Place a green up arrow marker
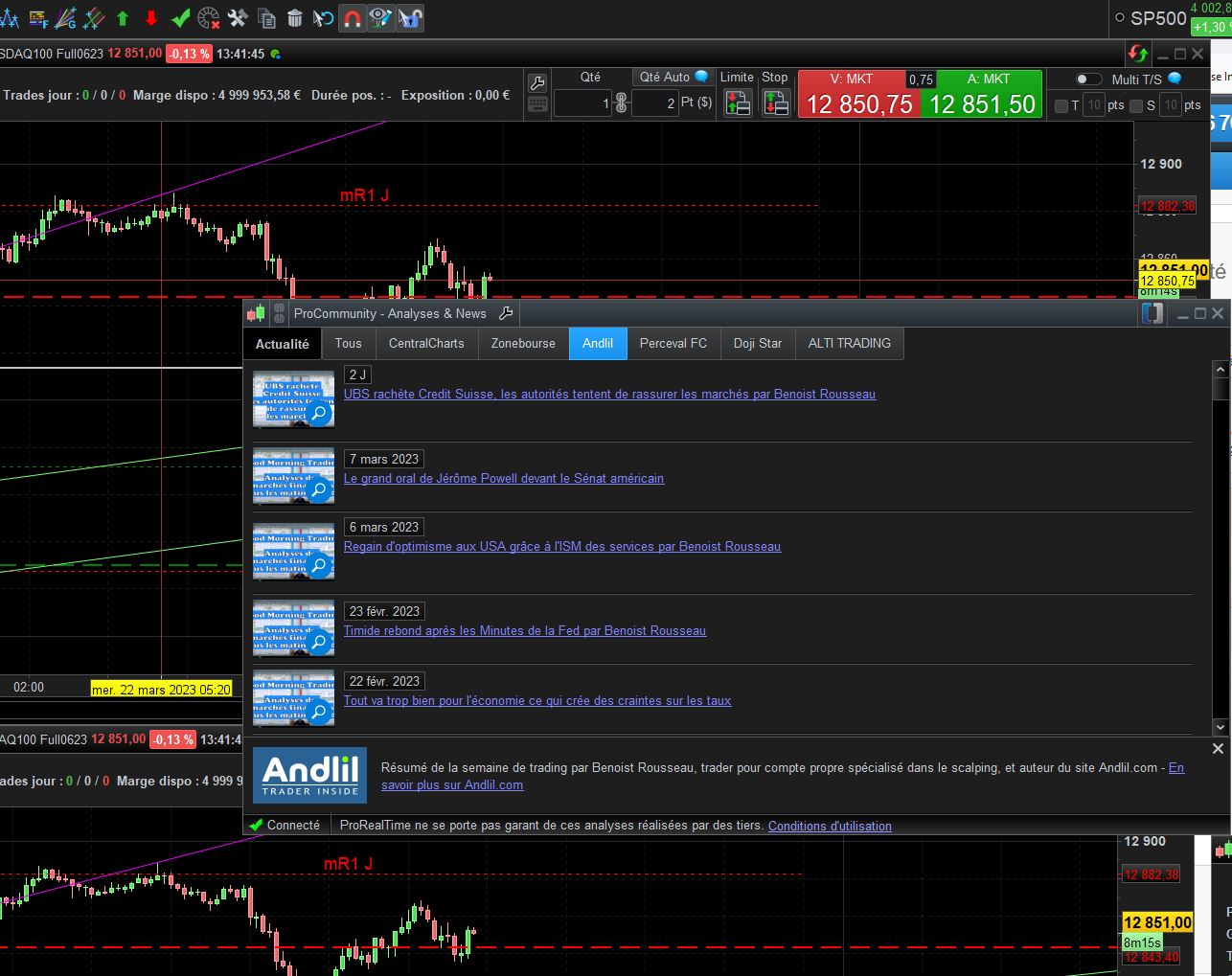This screenshot has width=1232, height=976. [x=123, y=18]
